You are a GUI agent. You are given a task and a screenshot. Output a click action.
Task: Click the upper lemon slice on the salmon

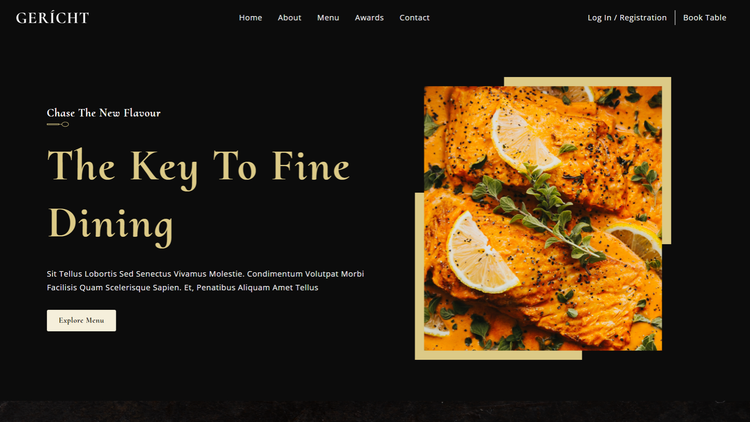523,140
